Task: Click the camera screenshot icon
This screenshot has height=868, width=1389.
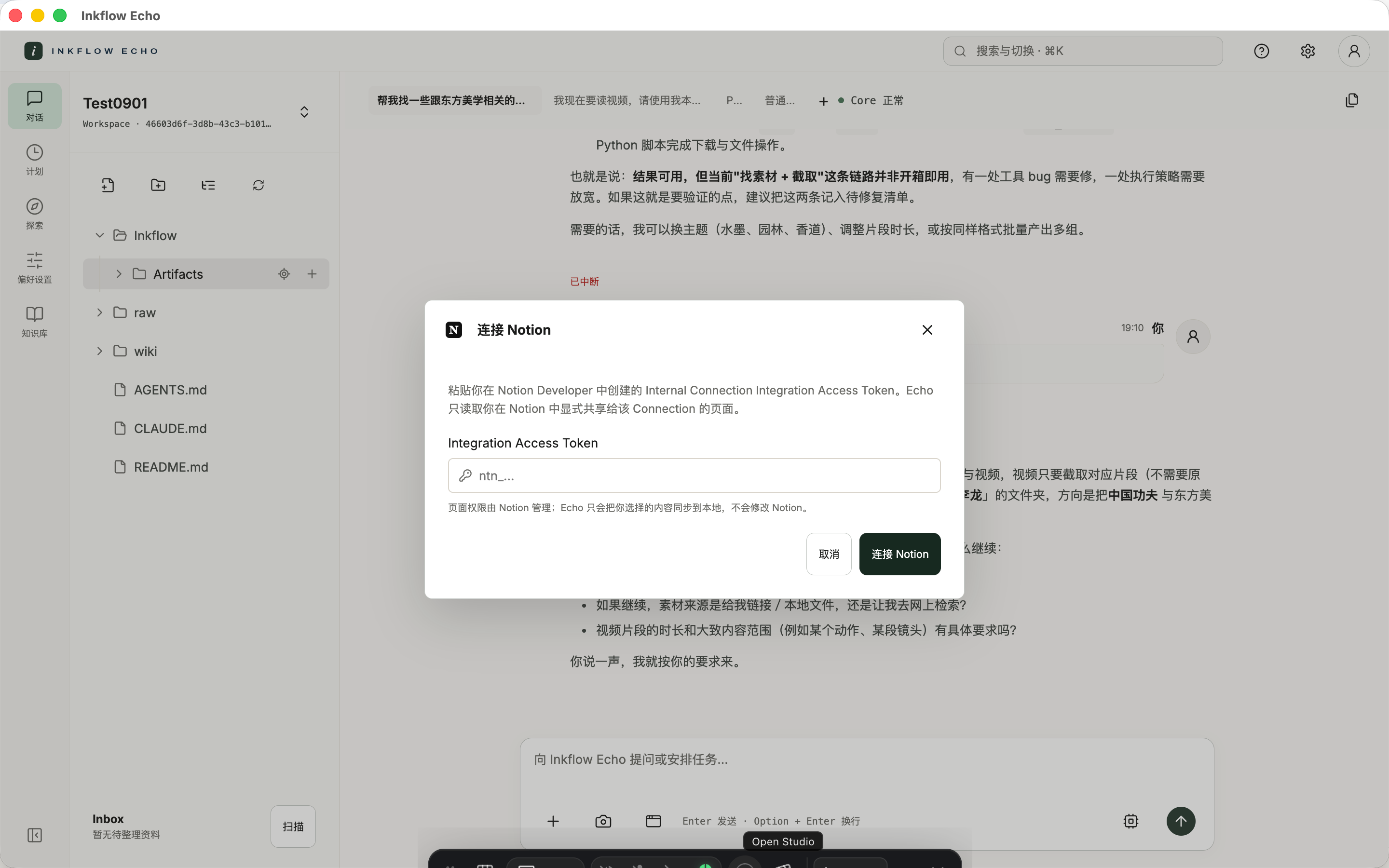Action: click(603, 821)
